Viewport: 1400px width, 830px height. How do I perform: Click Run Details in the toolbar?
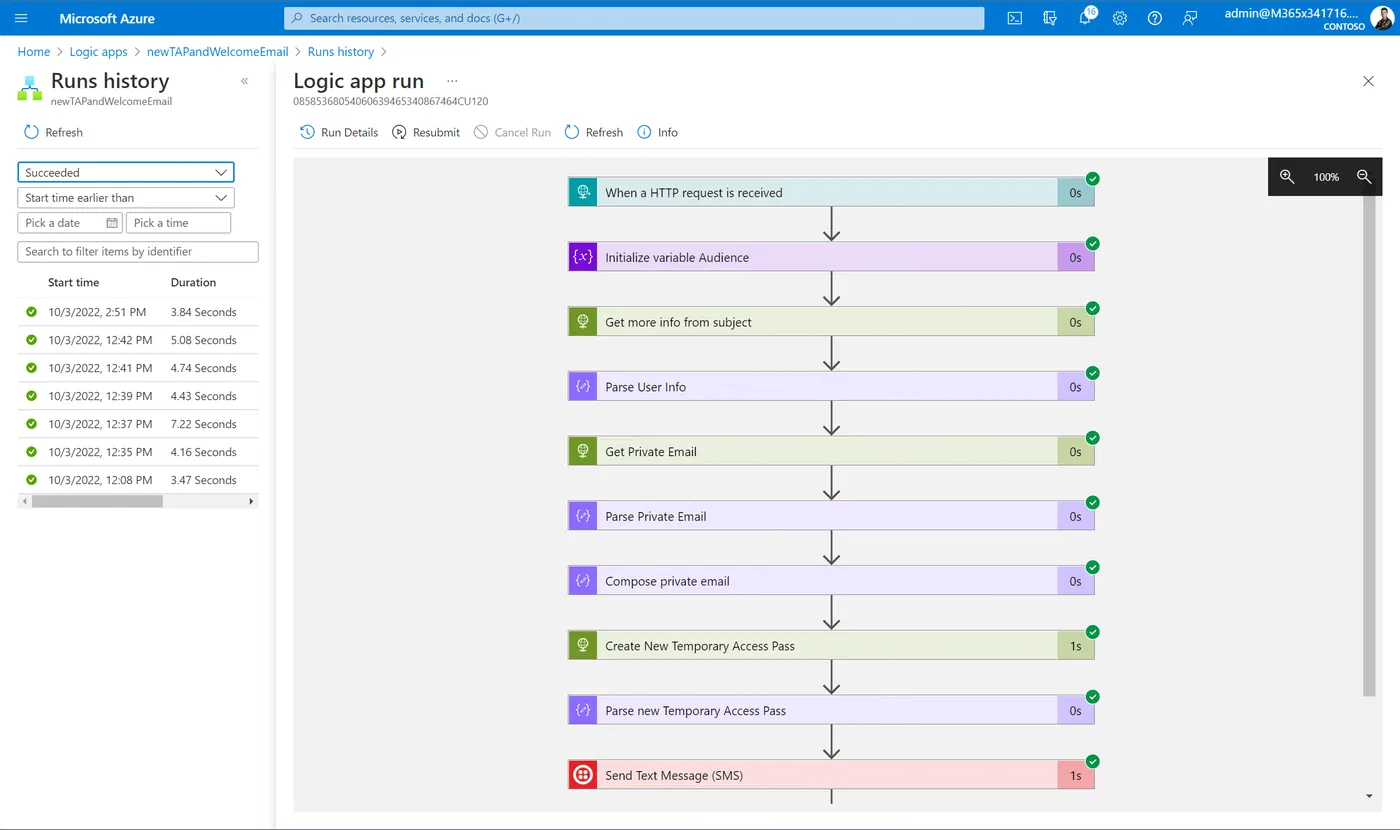pos(339,132)
